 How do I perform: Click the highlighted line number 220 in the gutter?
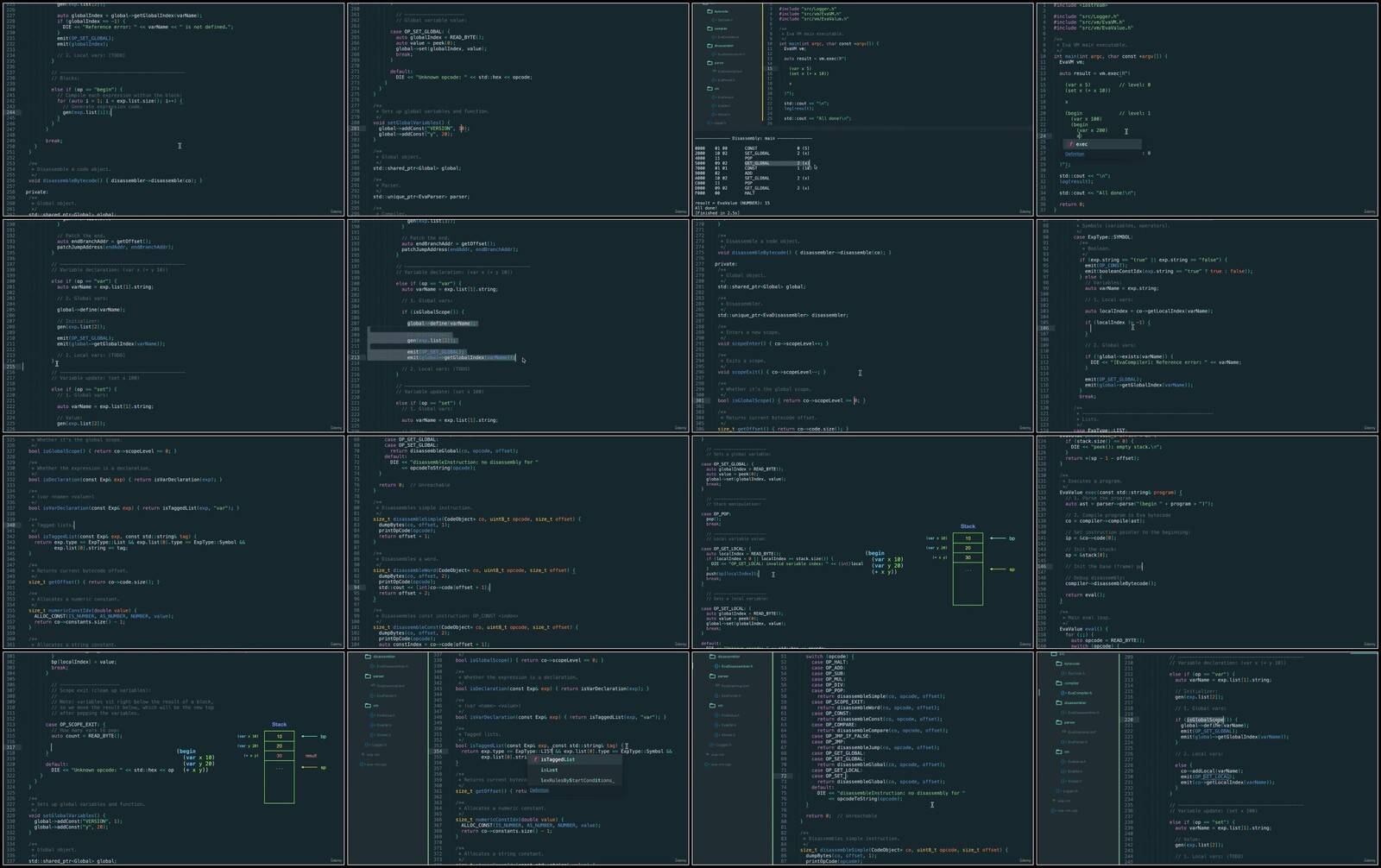click(x=1129, y=720)
